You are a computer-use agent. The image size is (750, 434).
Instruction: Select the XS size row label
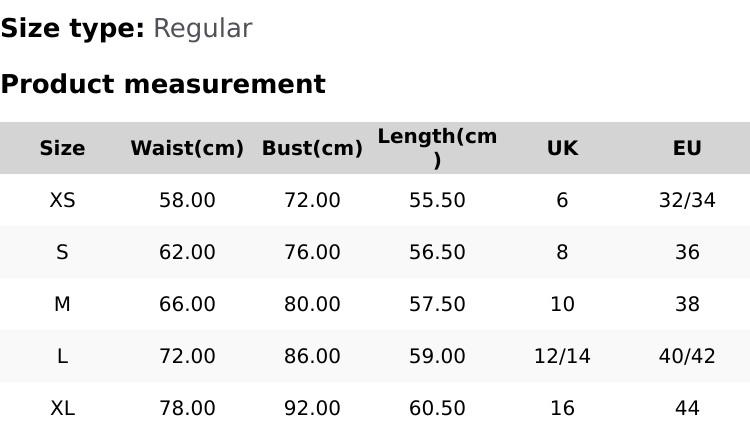[x=62, y=200]
